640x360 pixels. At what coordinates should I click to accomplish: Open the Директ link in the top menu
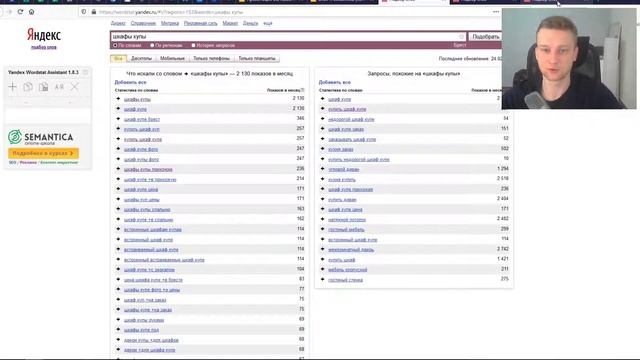tap(118, 24)
